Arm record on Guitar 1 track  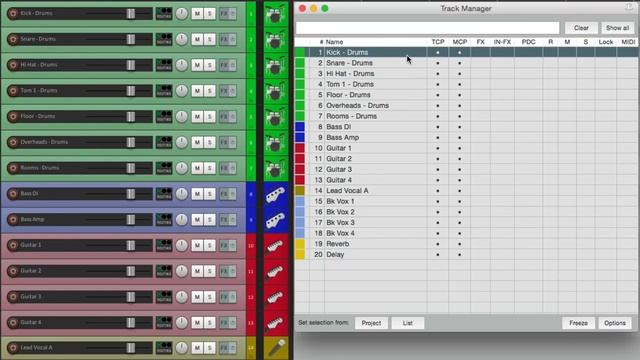pos(13,245)
